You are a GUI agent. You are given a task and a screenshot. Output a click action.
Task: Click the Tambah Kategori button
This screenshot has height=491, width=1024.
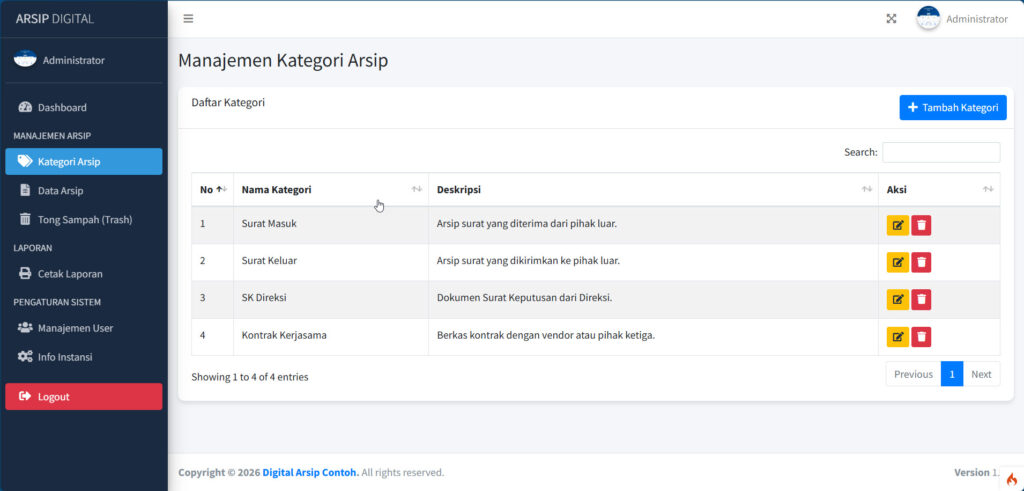(x=952, y=108)
